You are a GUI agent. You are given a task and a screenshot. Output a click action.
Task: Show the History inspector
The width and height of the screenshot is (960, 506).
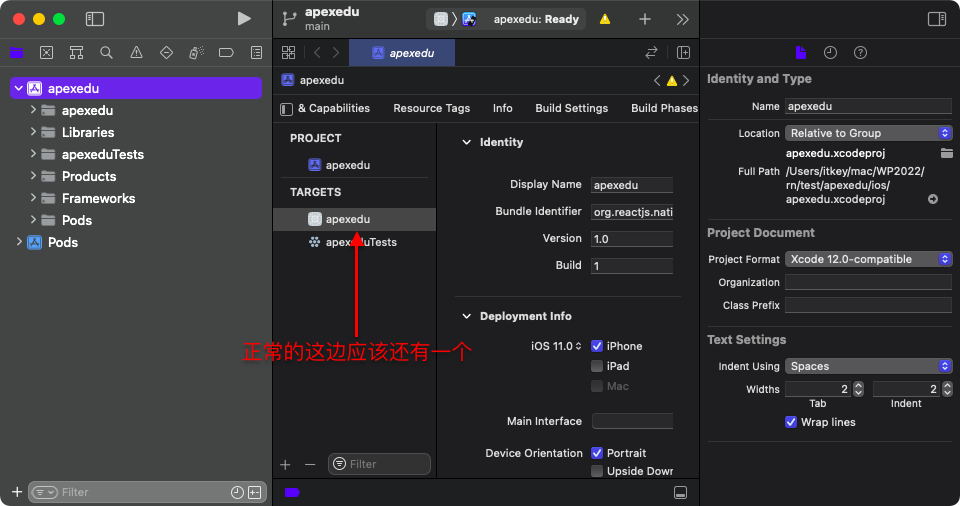830,53
